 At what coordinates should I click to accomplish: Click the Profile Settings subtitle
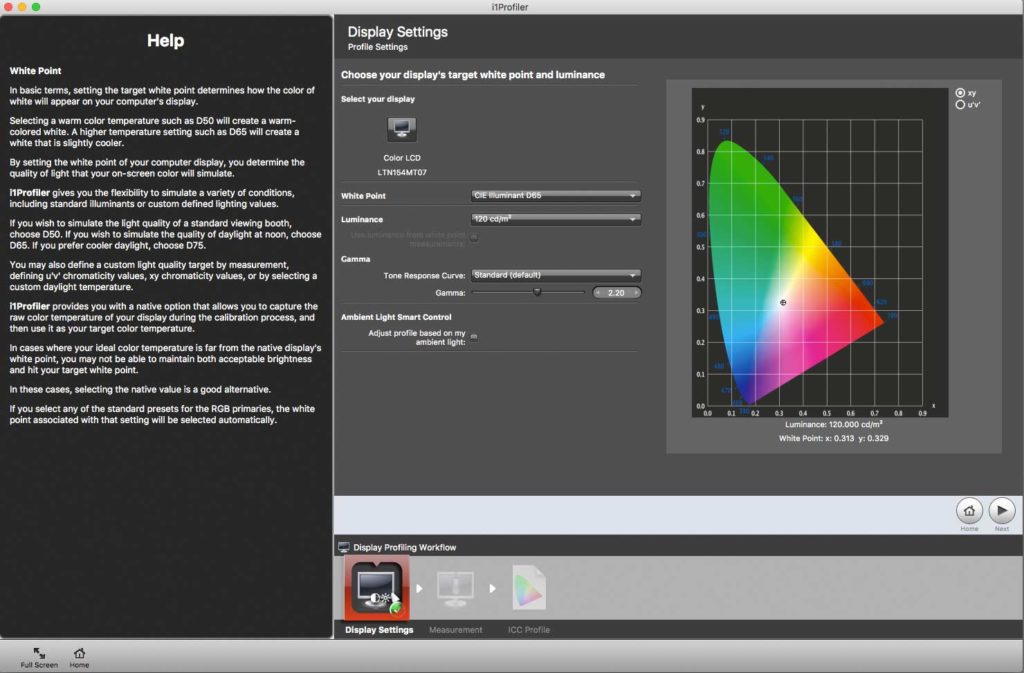(377, 47)
